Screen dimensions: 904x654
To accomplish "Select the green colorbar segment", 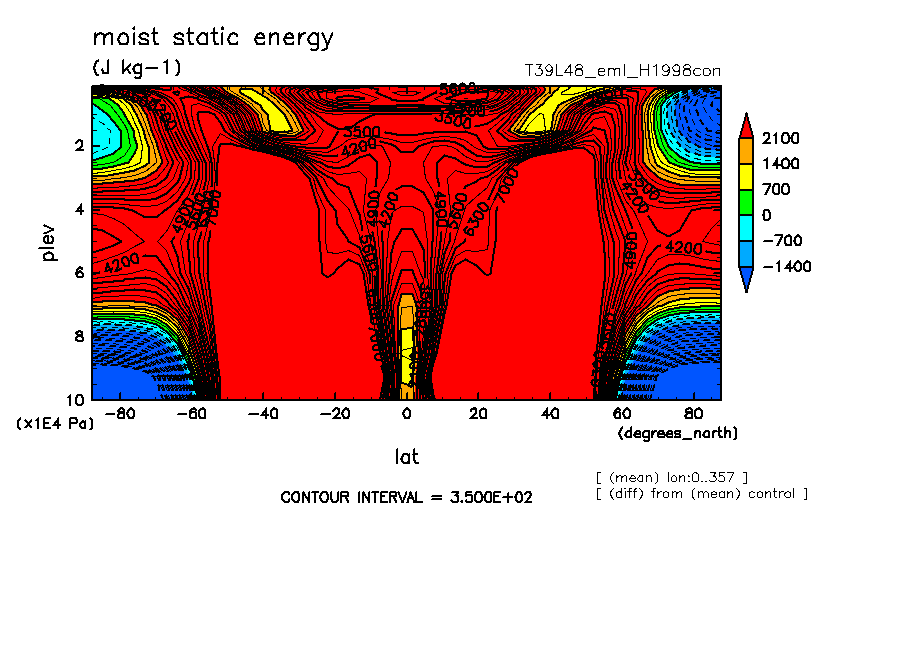I will click(745, 202).
